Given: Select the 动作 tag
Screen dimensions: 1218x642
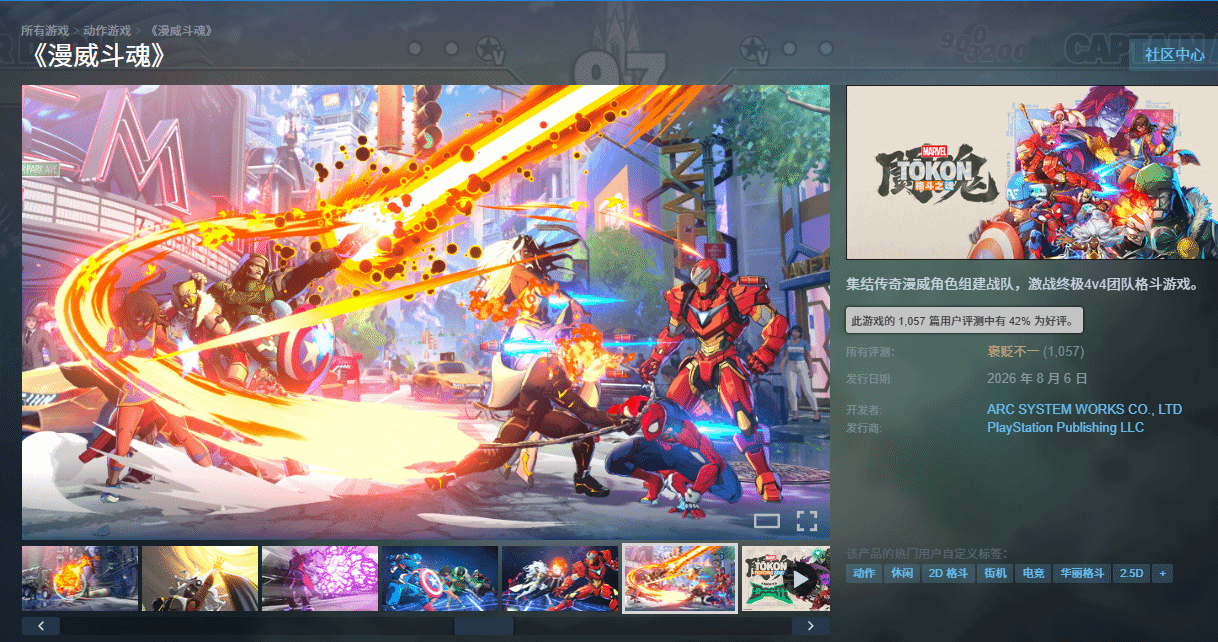Looking at the screenshot, I should (x=864, y=574).
